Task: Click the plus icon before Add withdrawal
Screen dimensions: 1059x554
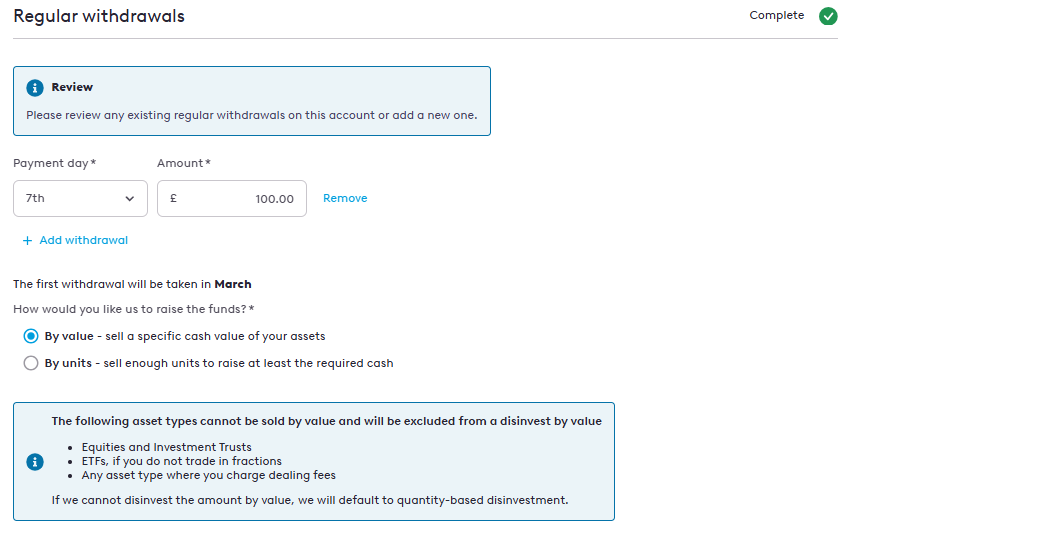Action: tap(27, 240)
